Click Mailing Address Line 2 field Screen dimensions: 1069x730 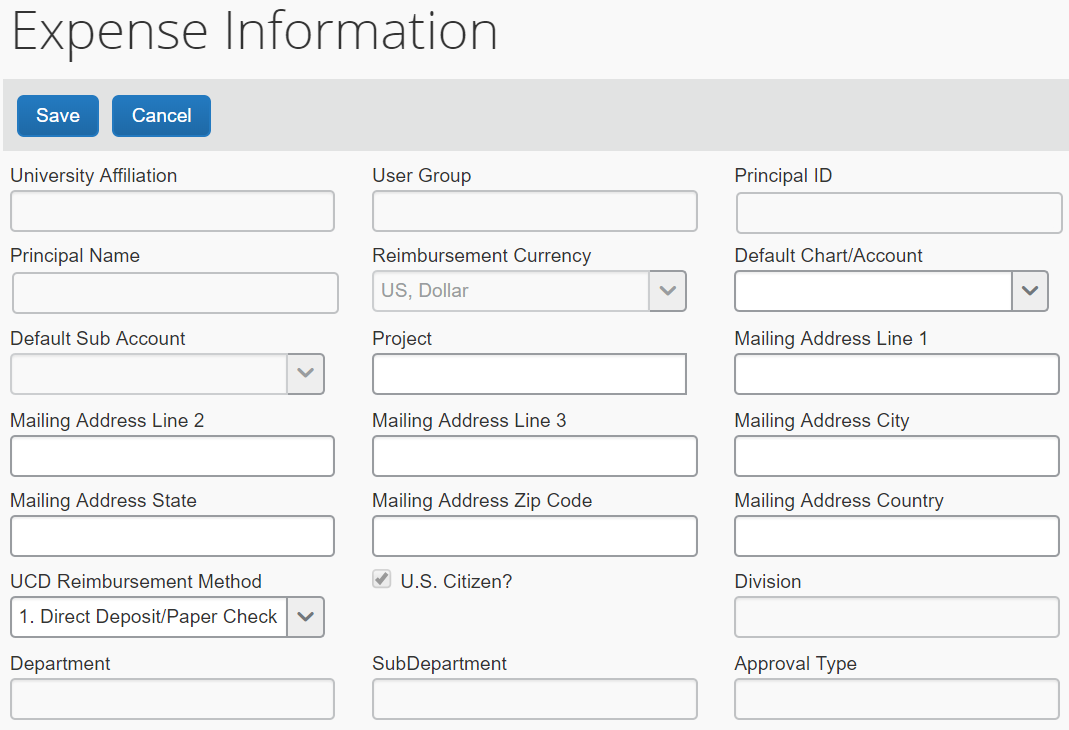[172, 456]
